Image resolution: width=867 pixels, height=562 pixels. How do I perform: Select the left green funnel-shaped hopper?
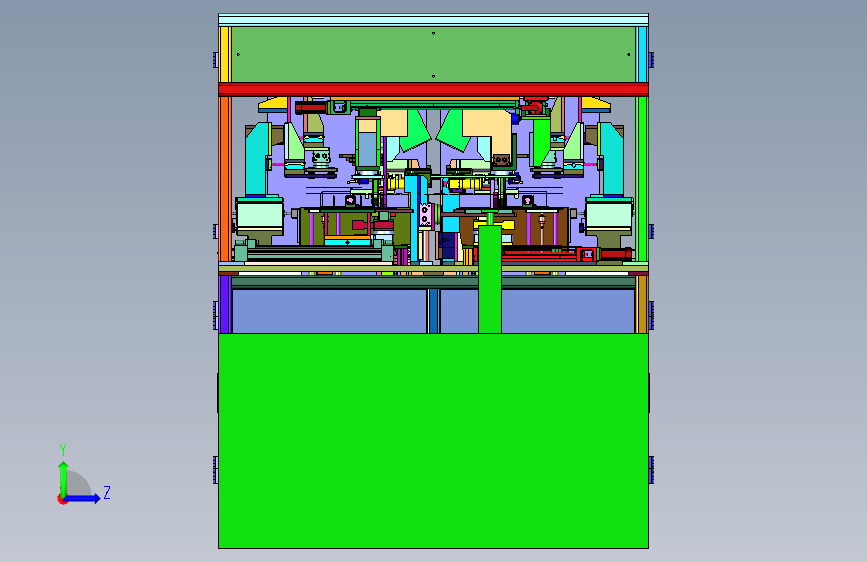(415, 131)
